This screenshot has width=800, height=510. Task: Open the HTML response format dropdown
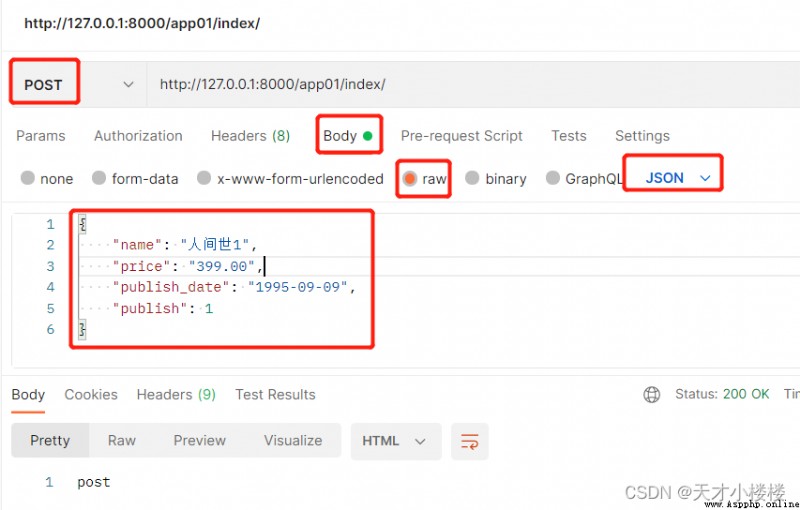coord(395,441)
